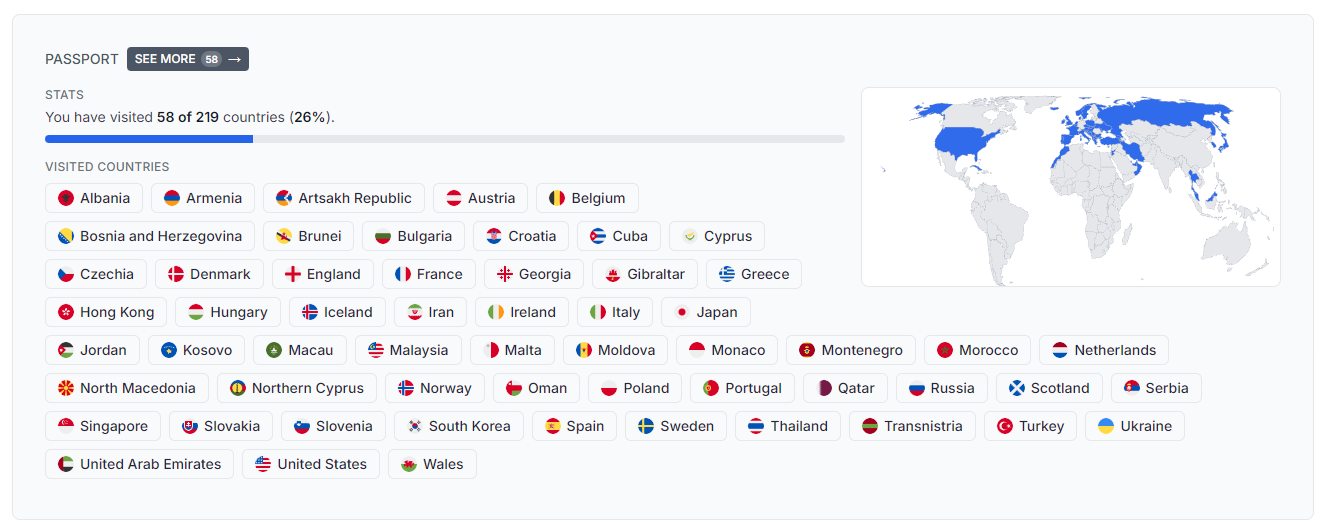Click the Albania flag icon
This screenshot has height=530, width=1327.
click(x=66, y=198)
